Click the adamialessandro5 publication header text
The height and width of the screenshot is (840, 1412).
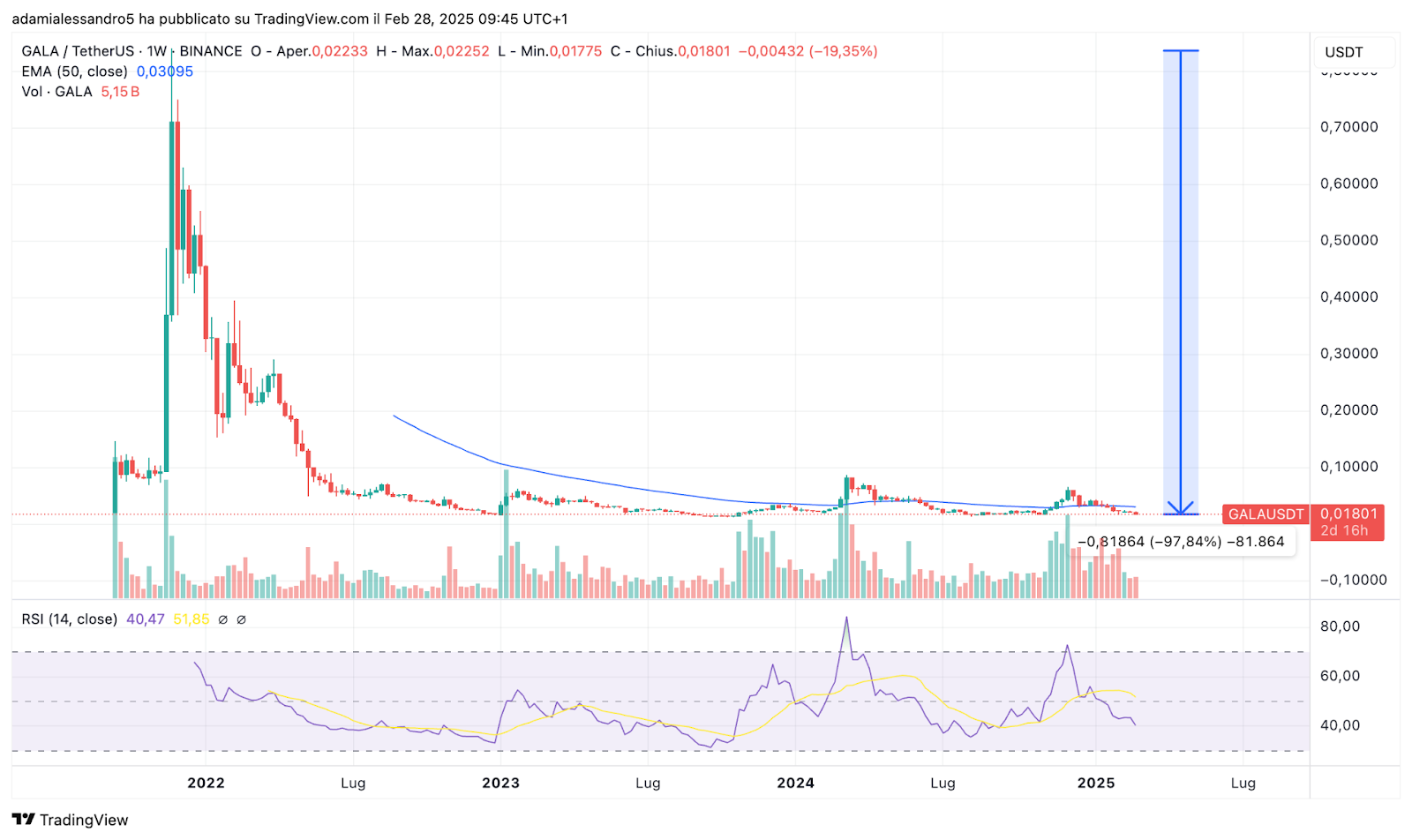point(289,19)
